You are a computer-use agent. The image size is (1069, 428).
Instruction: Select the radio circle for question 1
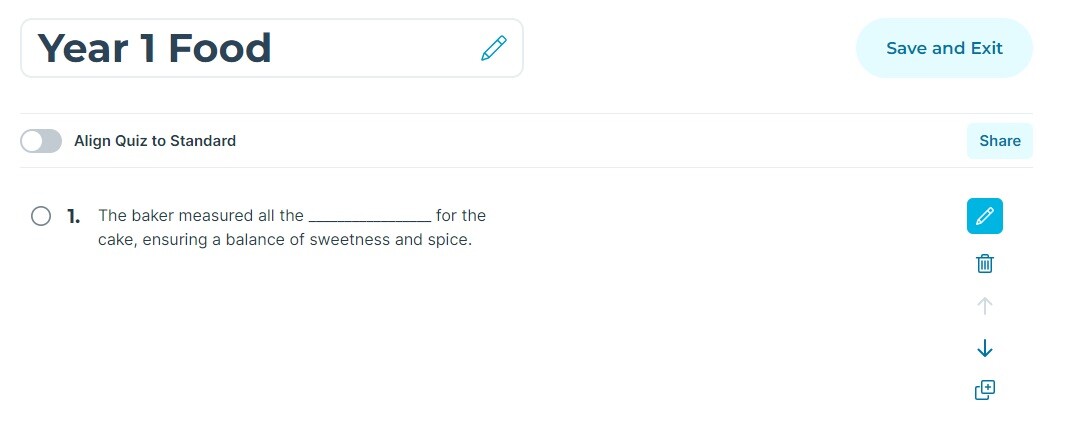(41, 216)
